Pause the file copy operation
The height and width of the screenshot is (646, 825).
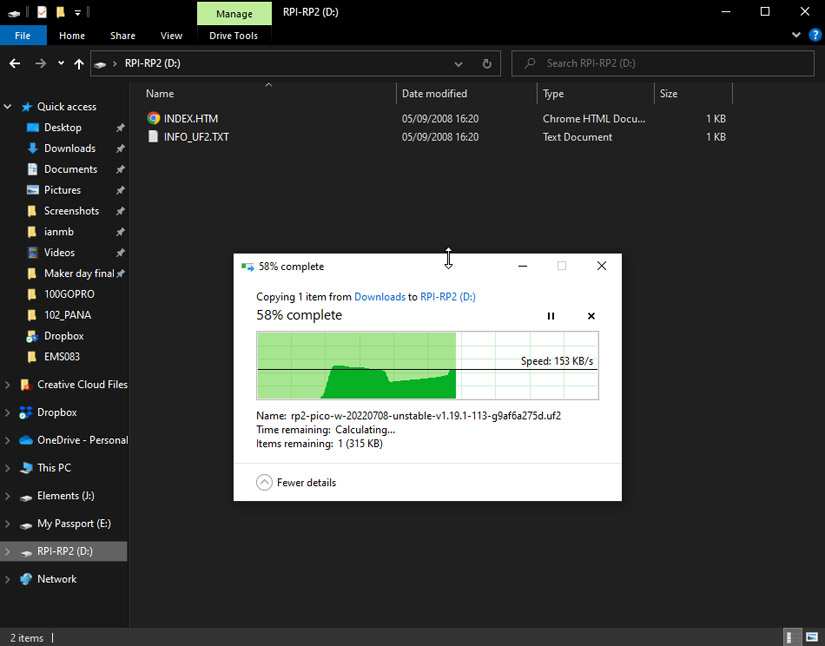(x=550, y=316)
